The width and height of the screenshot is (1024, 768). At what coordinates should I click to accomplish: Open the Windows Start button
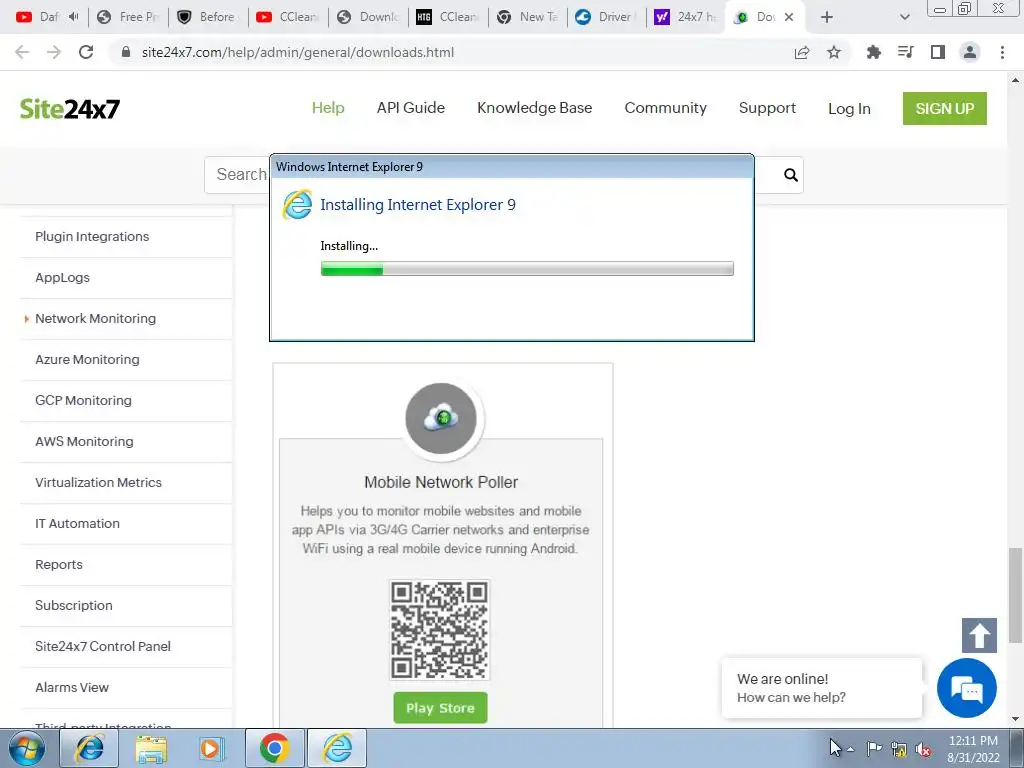[27, 748]
